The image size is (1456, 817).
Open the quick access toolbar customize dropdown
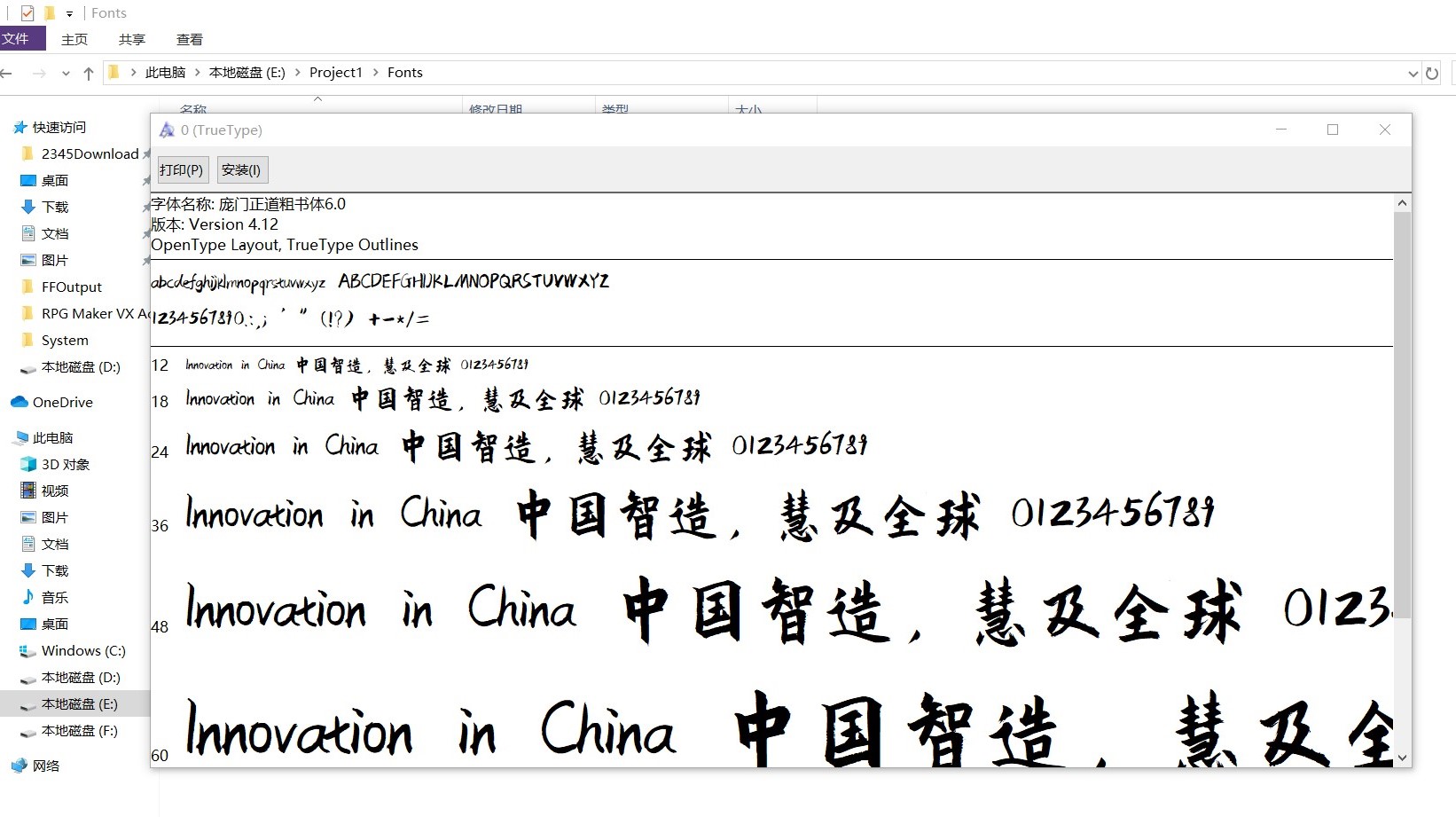(x=69, y=13)
